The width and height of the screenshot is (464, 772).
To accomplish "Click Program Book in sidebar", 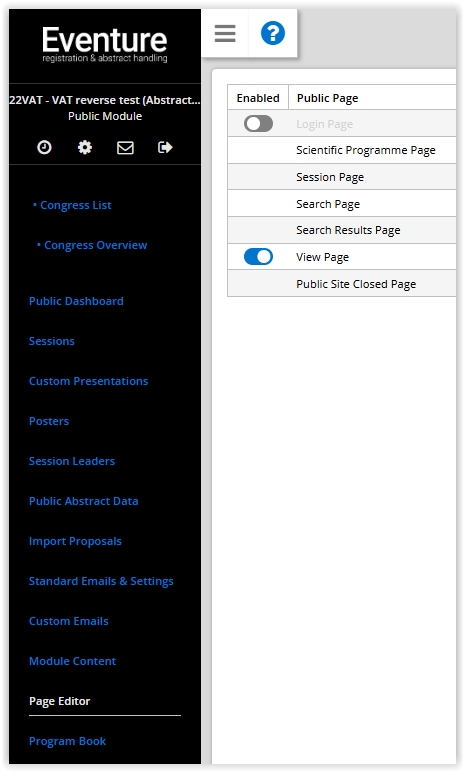I will pos(67,741).
